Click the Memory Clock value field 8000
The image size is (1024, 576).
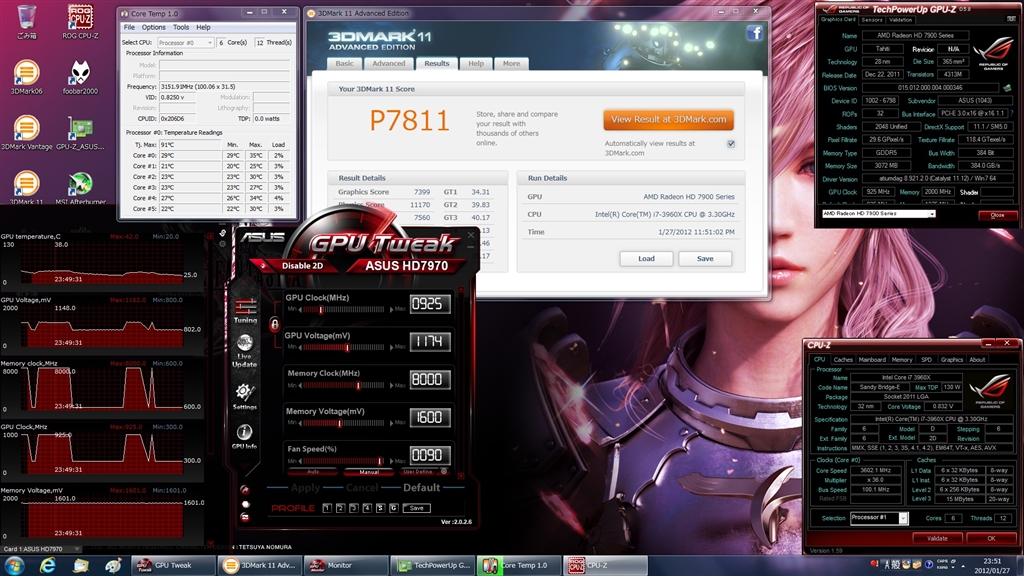coord(430,379)
